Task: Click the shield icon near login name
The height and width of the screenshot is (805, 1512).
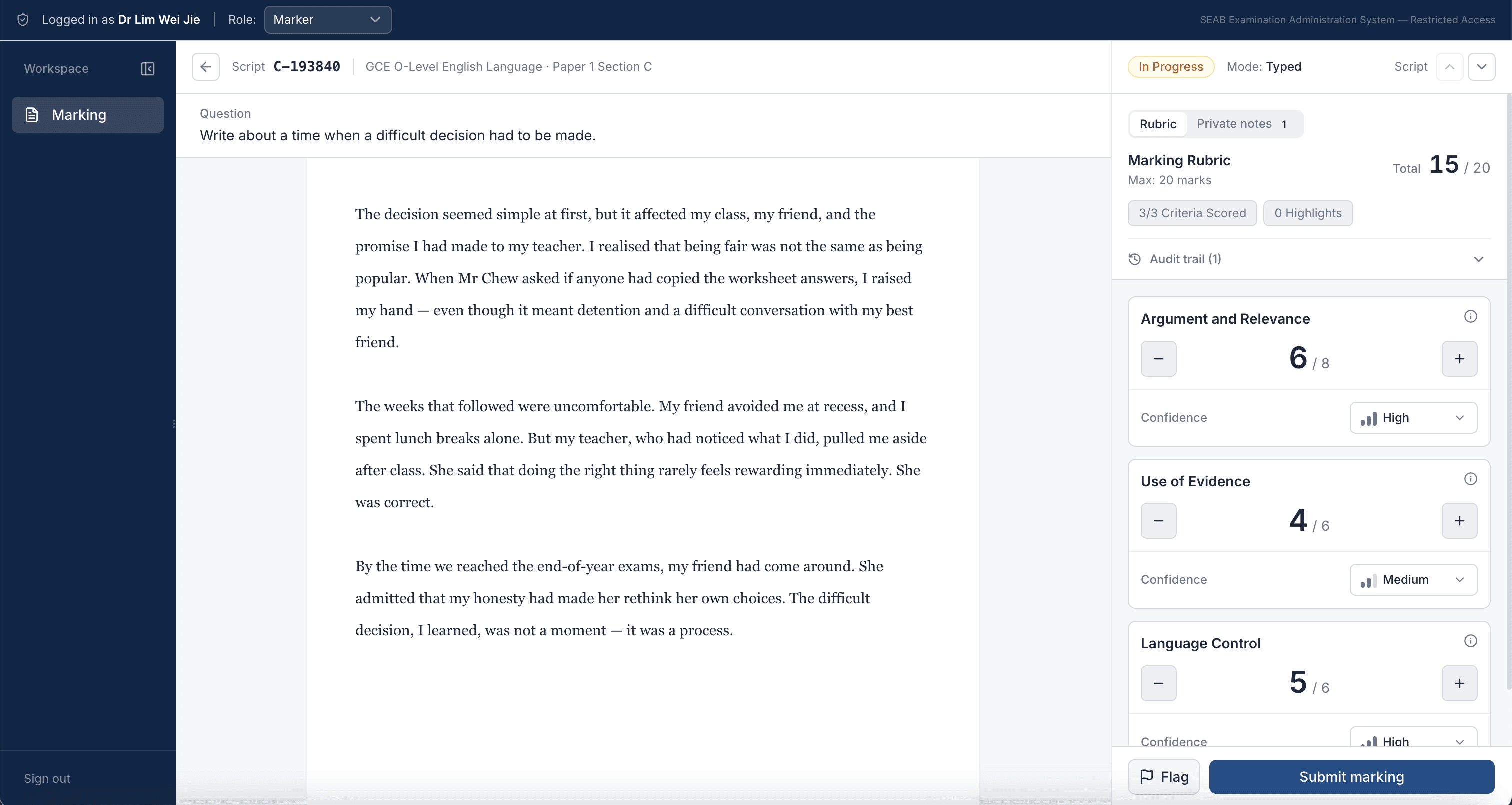Action: (23, 20)
